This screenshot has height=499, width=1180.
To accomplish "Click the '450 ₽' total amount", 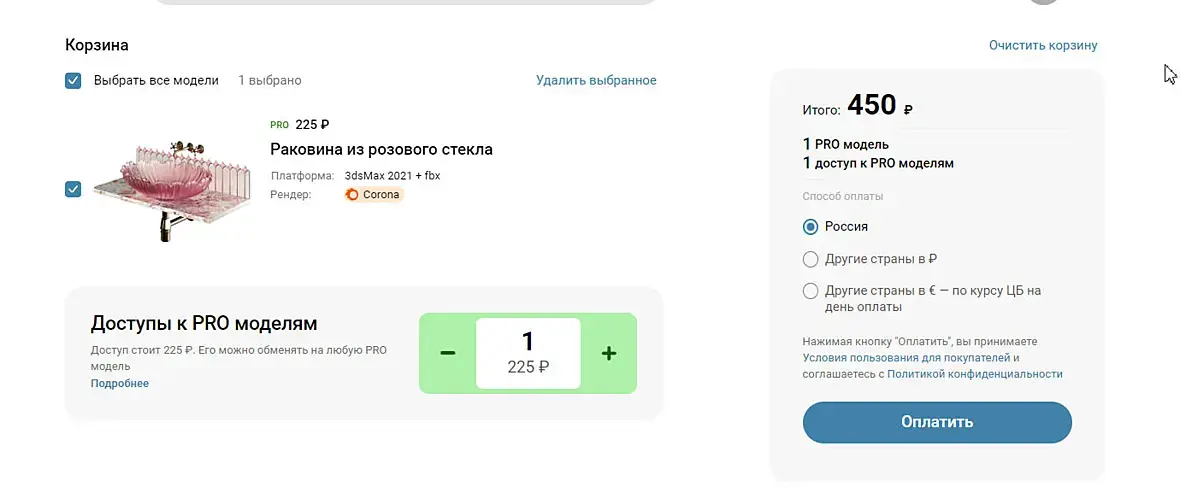I will (x=879, y=106).
